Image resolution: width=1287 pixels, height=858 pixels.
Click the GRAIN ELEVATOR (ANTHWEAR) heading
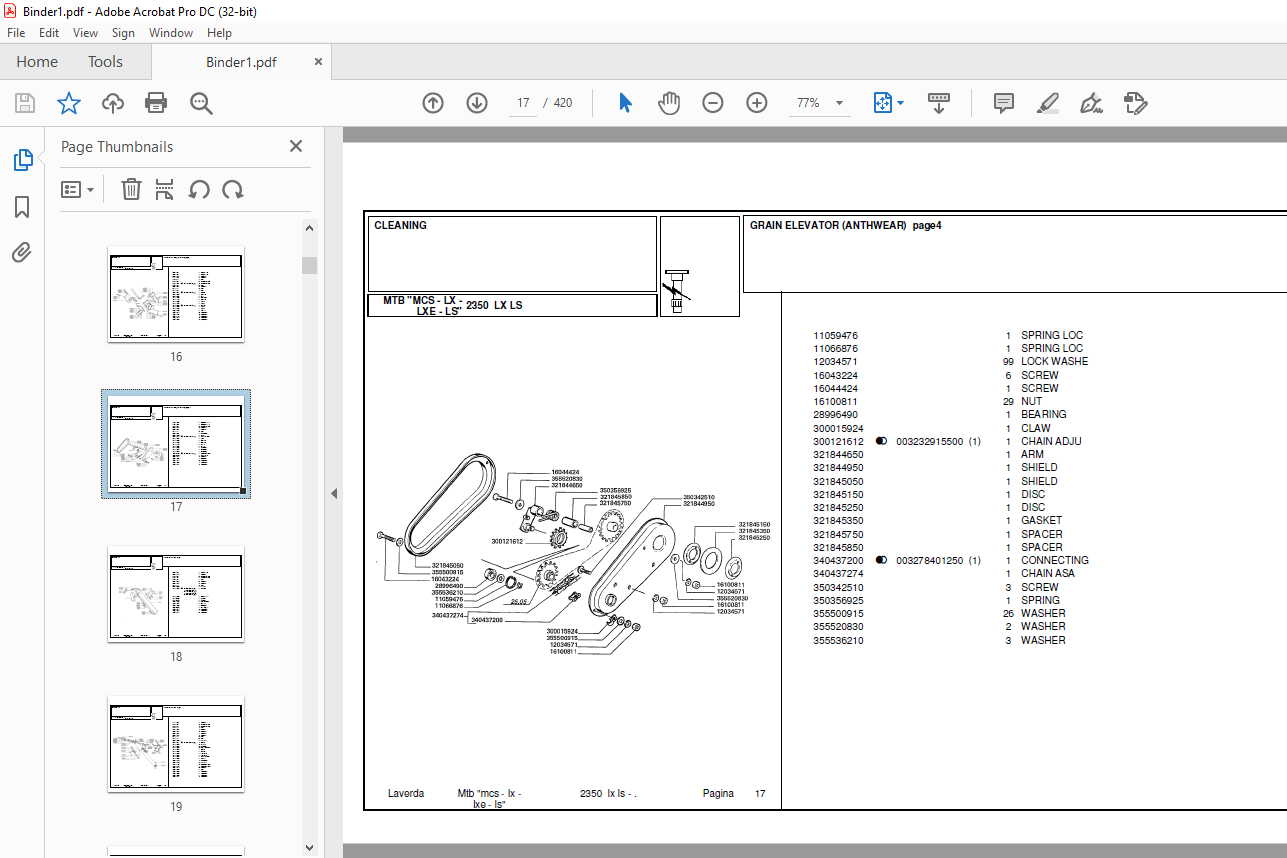click(845, 226)
